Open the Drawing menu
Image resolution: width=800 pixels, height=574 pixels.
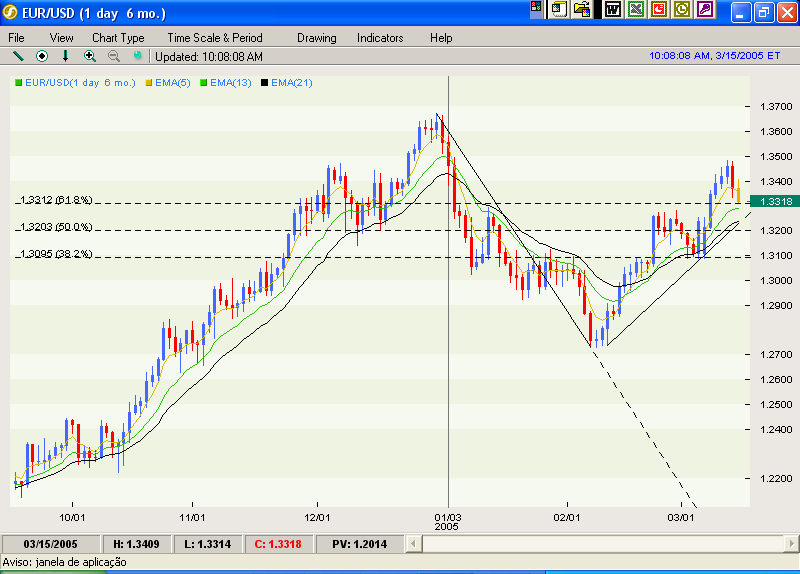[x=316, y=37]
